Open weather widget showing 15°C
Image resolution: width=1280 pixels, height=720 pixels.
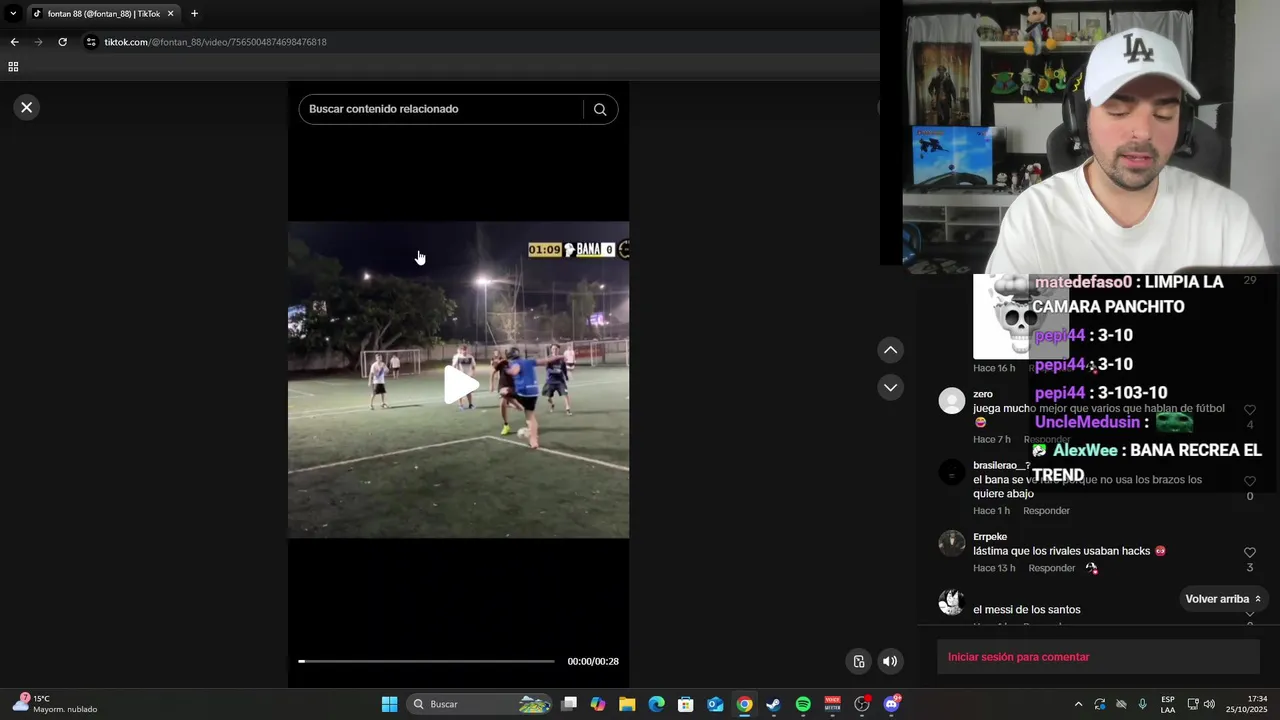[x=55, y=704]
